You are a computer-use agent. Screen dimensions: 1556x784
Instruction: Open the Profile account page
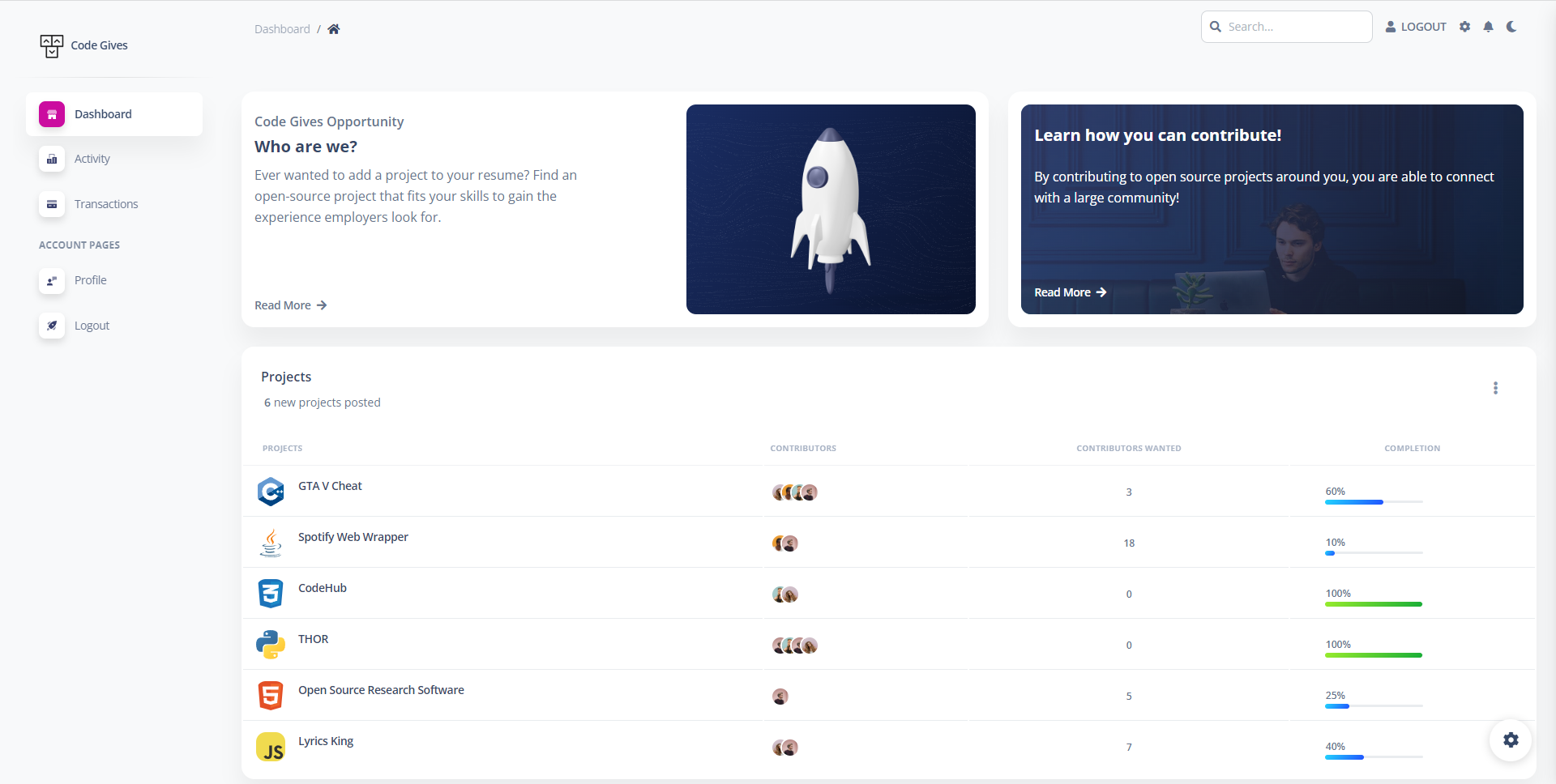[114, 281]
